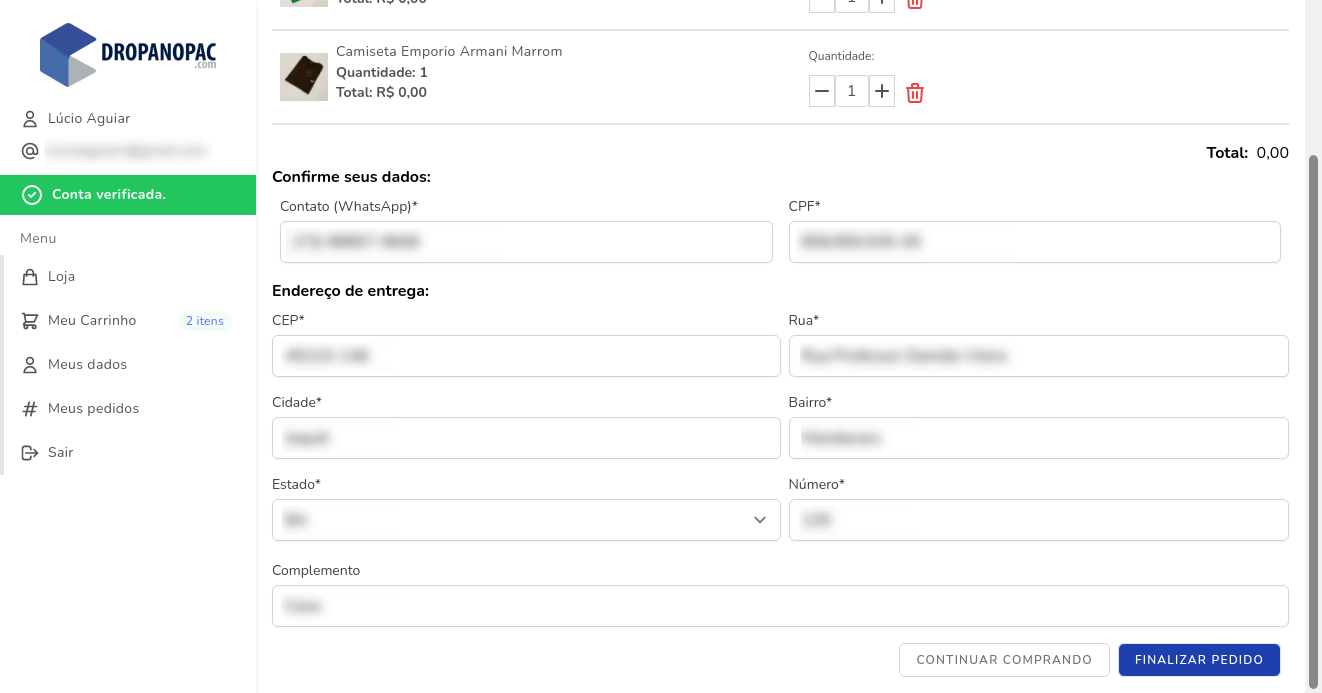Delete the Camiseta Emporio Armani Marrom item
This screenshot has width=1322, height=693.
pyautogui.click(x=915, y=93)
